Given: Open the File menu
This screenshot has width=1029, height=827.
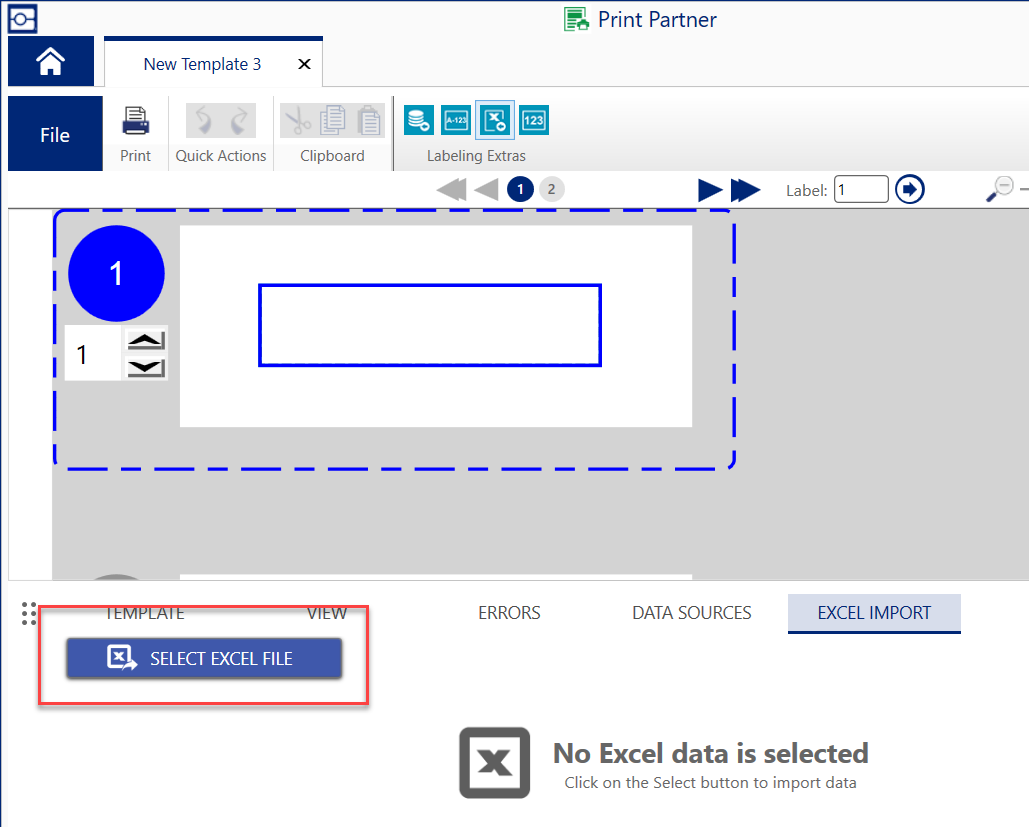Looking at the screenshot, I should point(55,135).
